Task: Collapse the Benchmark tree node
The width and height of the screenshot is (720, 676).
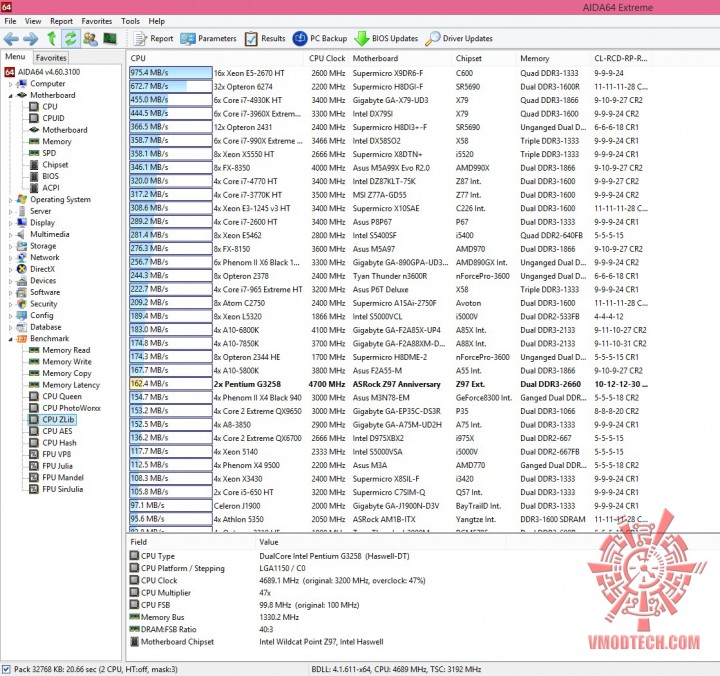Action: [11, 339]
